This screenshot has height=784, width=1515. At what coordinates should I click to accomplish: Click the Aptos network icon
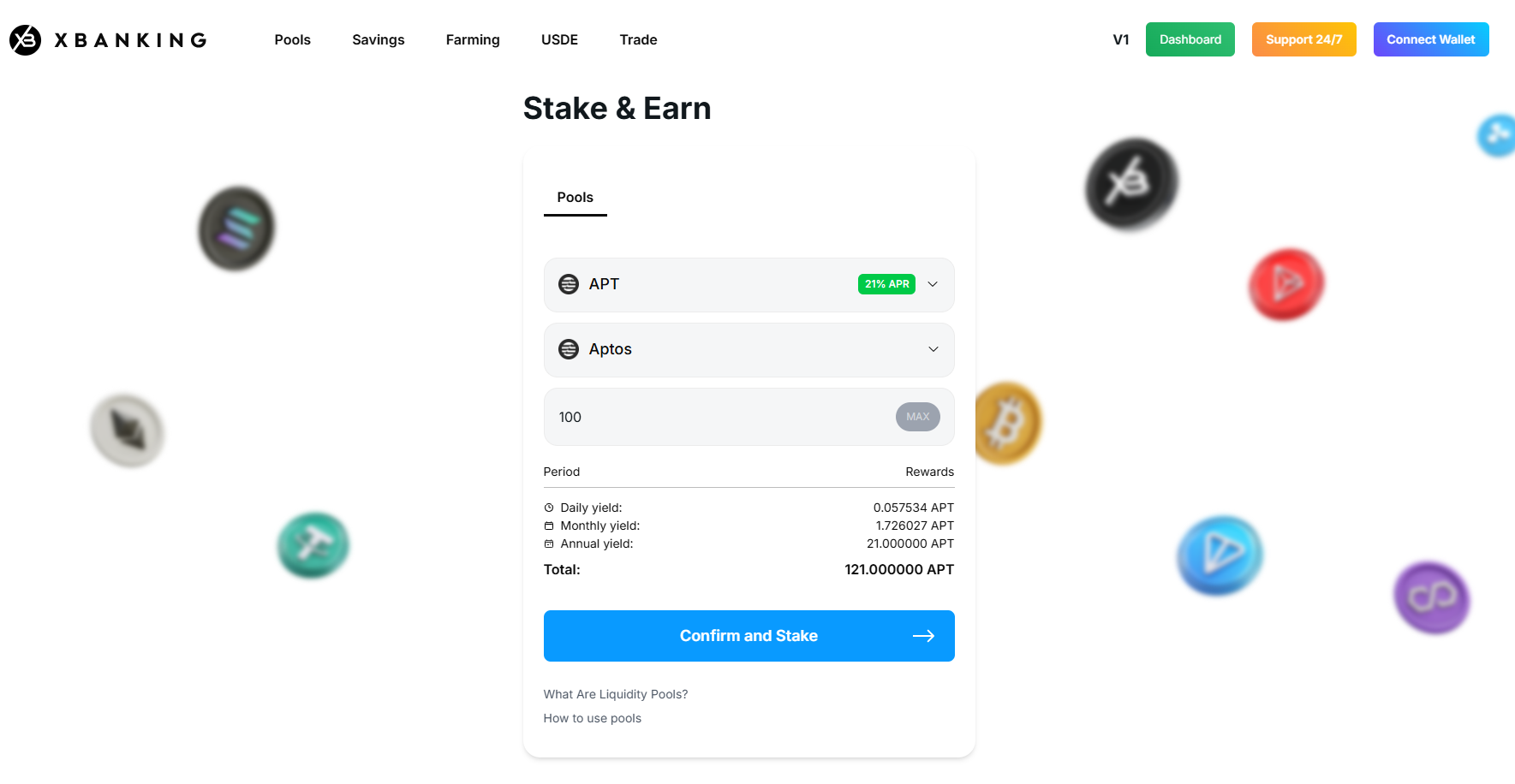pyautogui.click(x=569, y=349)
